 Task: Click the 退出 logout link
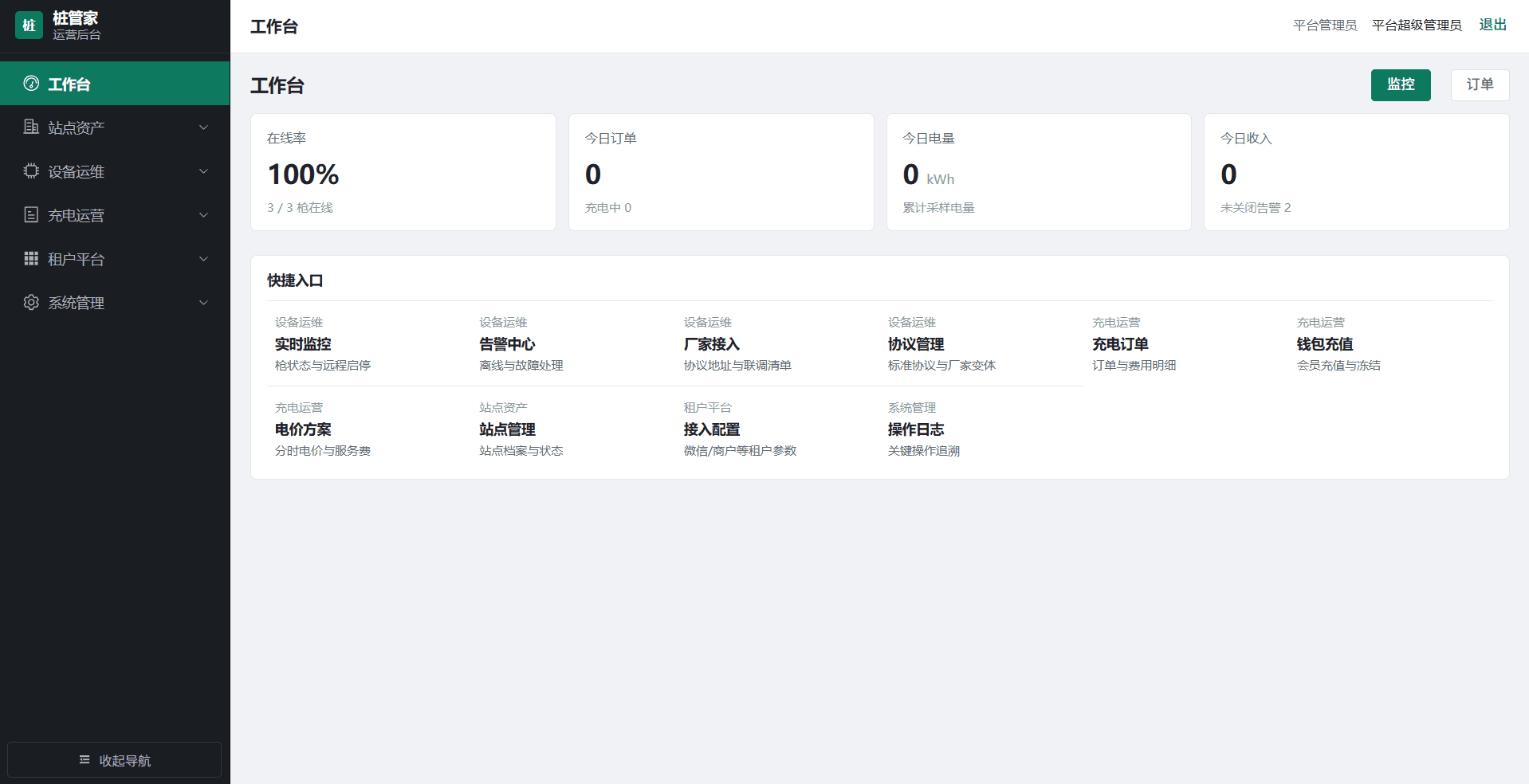1492,25
